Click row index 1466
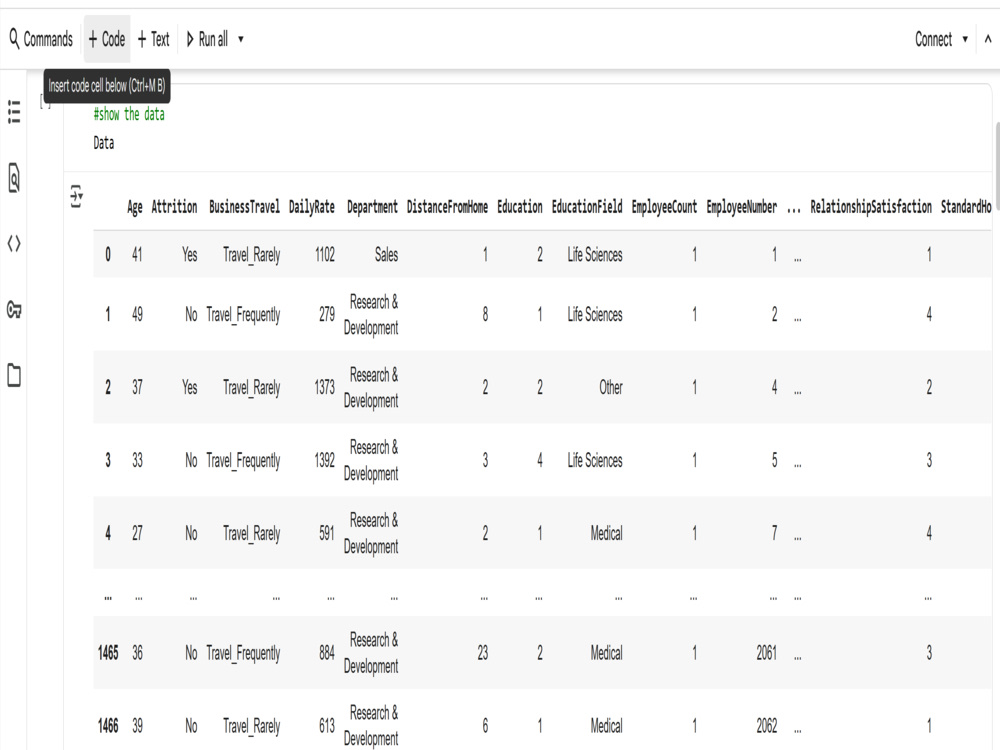 [108, 726]
